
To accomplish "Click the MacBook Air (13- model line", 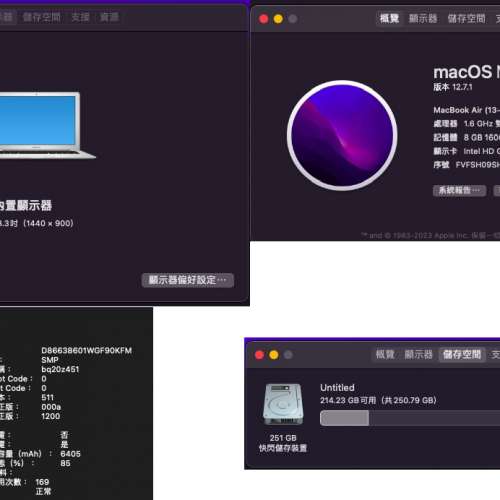I will click(466, 110).
